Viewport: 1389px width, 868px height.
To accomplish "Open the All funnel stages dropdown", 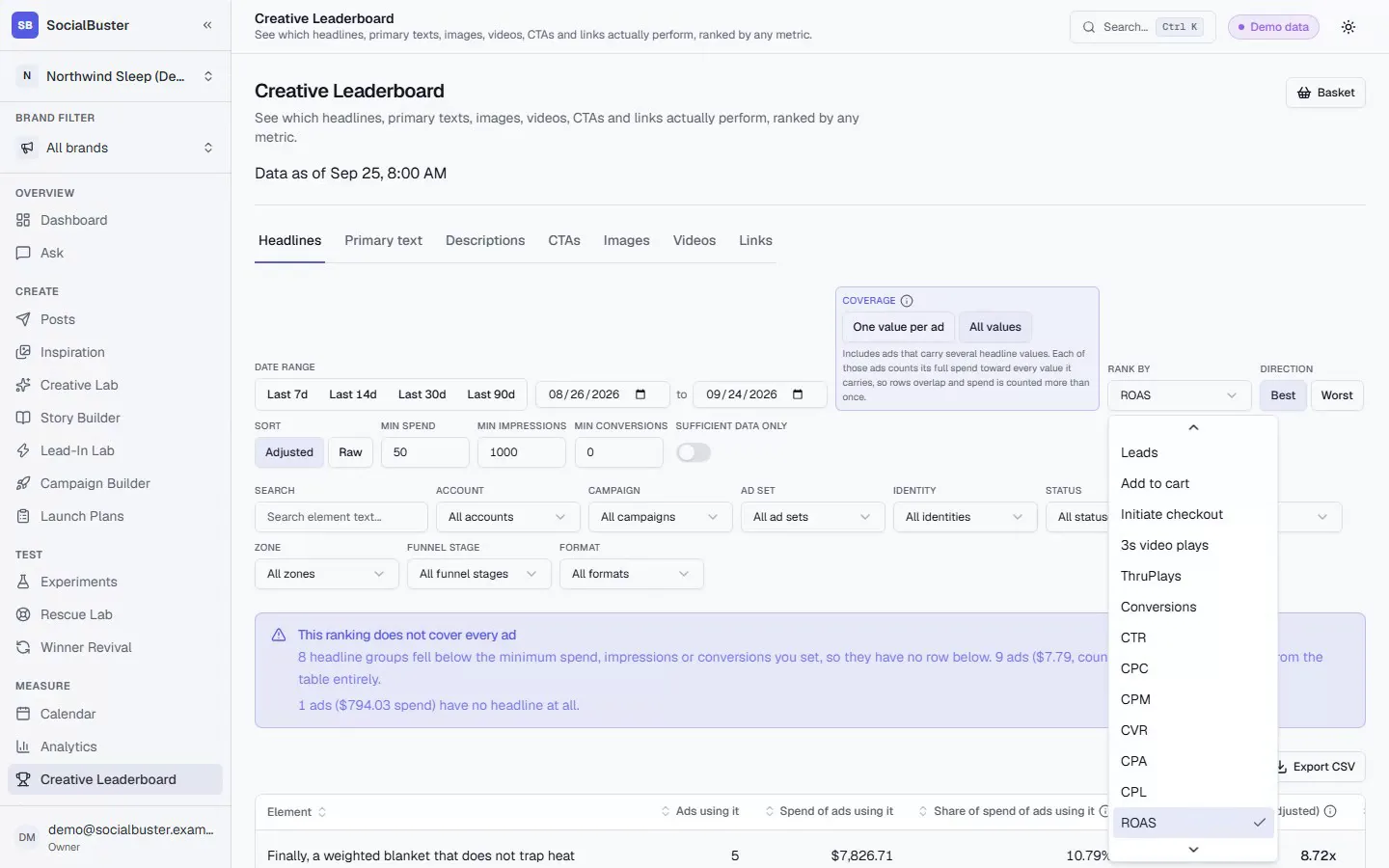I will pos(478,574).
